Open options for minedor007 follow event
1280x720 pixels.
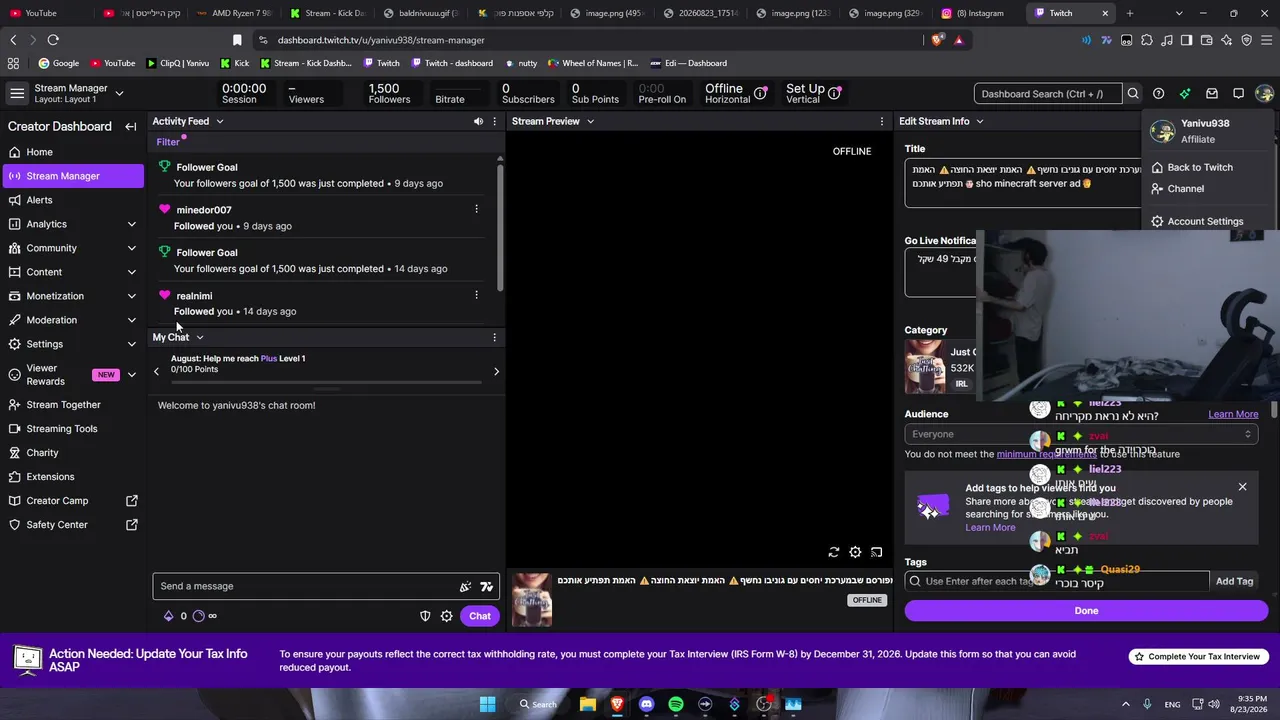pos(476,209)
